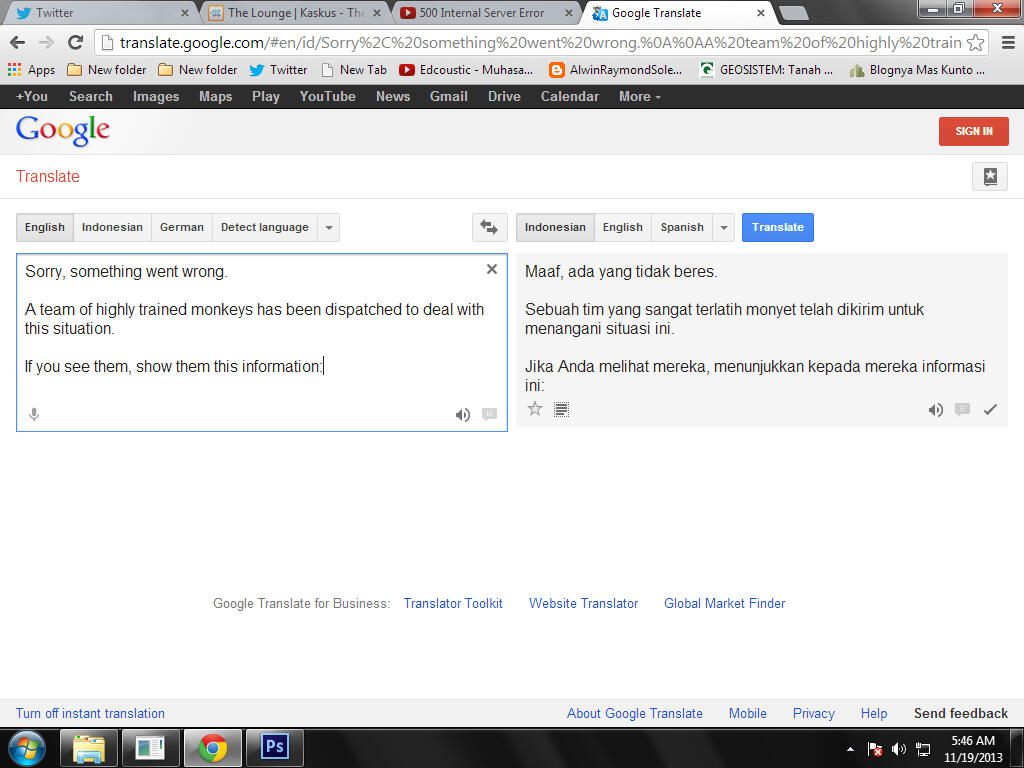Viewport: 1024px width, 768px height.
Task: Open the Help footer link
Action: coord(873,713)
